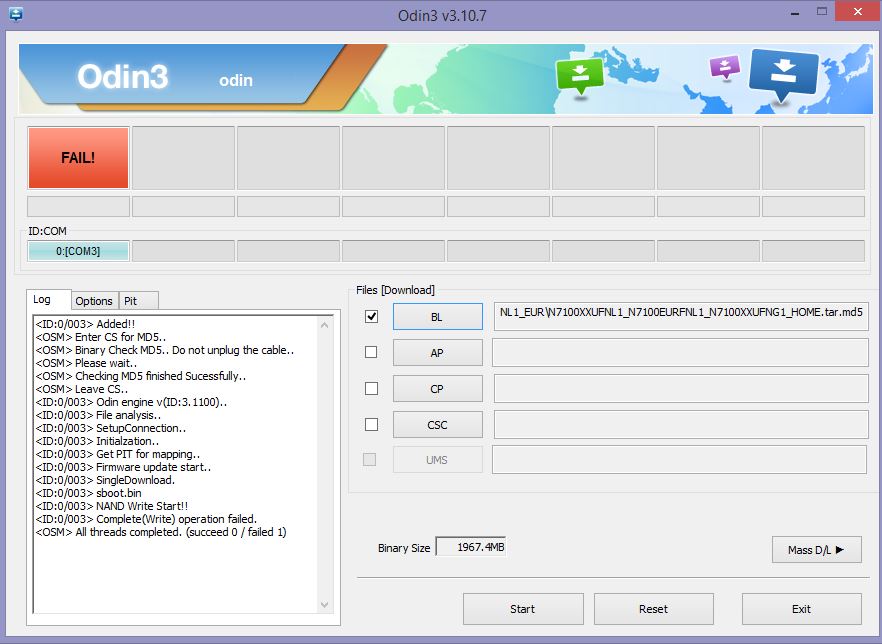Click the log scrollbar up arrow
Image resolution: width=882 pixels, height=644 pixels.
pyautogui.click(x=325, y=325)
